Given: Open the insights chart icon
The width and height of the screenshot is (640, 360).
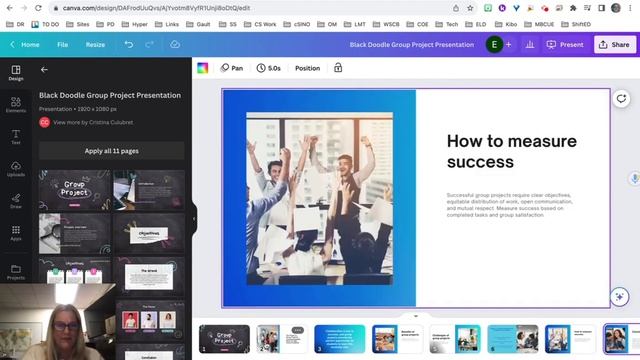Looking at the screenshot, I should click(x=530, y=44).
